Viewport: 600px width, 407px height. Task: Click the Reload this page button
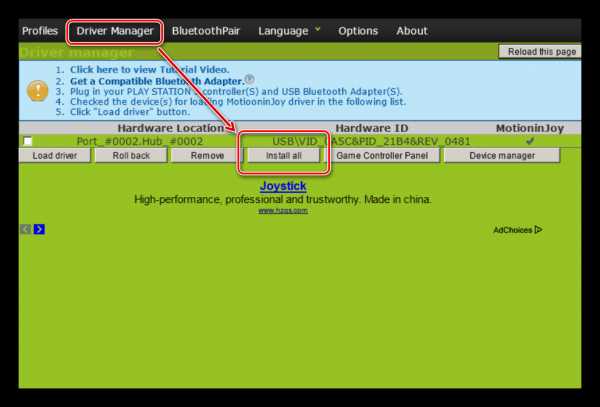540,52
